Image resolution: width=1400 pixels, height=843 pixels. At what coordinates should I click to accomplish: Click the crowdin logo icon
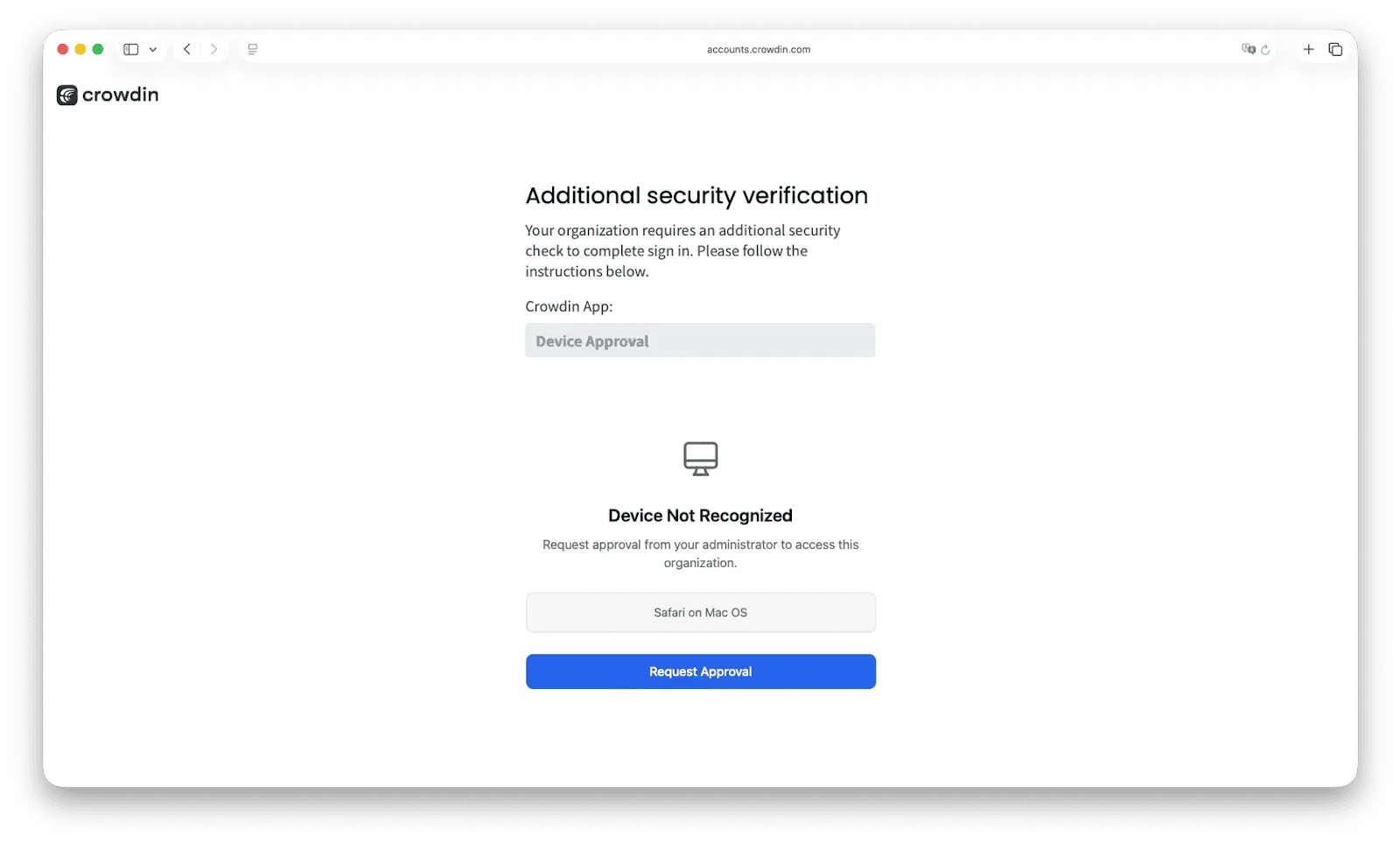pos(66,95)
